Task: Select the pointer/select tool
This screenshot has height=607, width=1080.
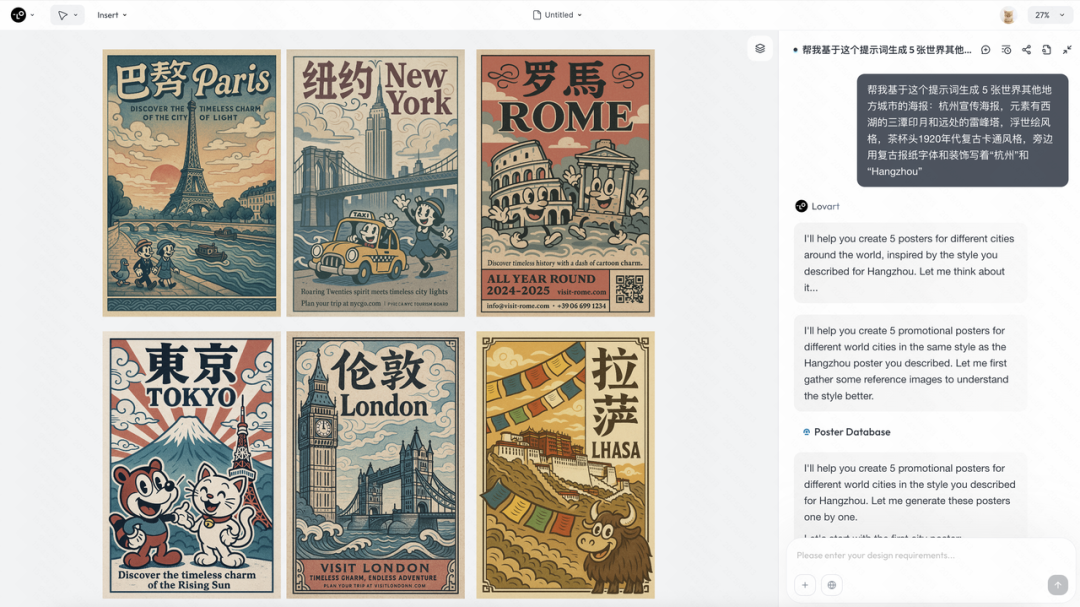Action: [63, 15]
